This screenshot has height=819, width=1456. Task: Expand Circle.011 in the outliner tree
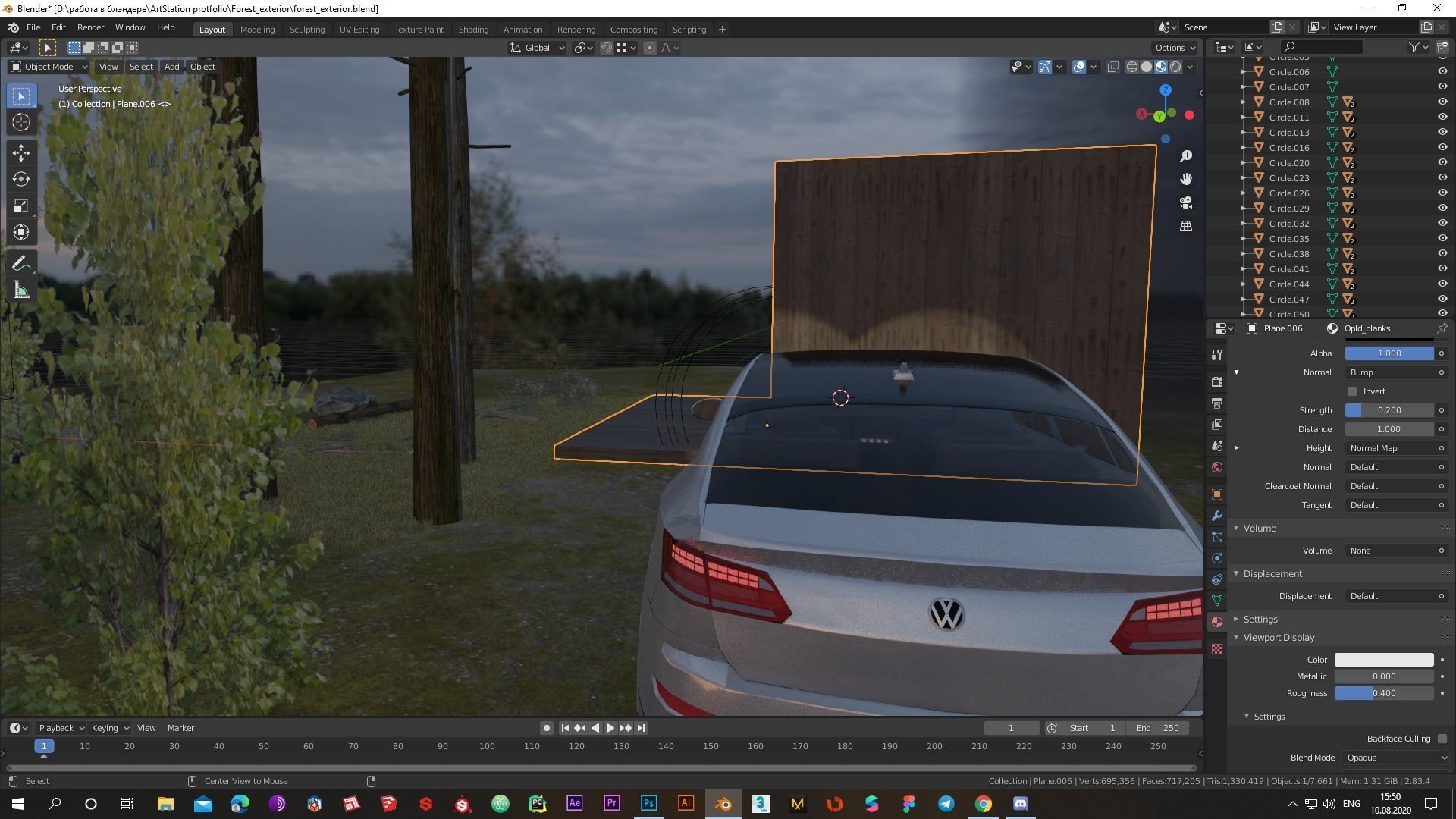pos(1243,118)
